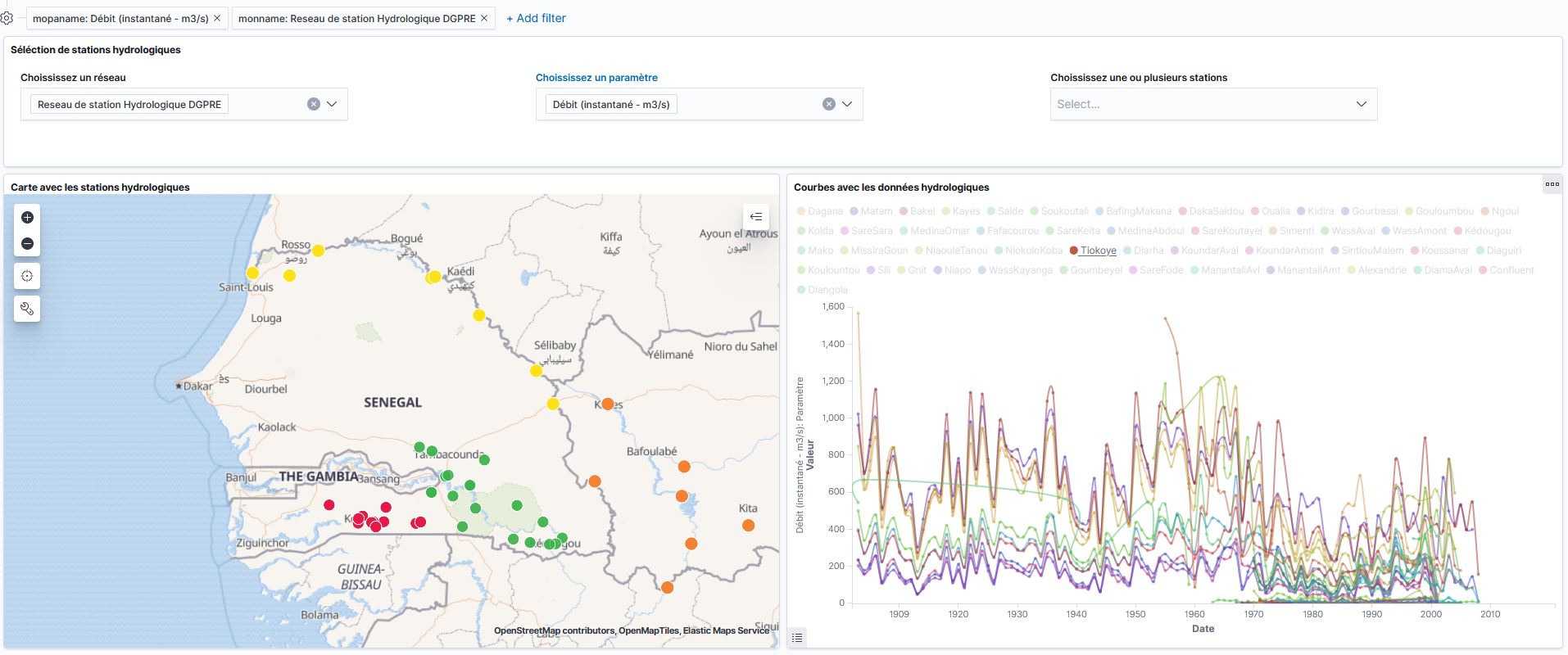Click Tiokoye's red-brown color dot
This screenshot has height=655, width=1568.
(x=1074, y=251)
